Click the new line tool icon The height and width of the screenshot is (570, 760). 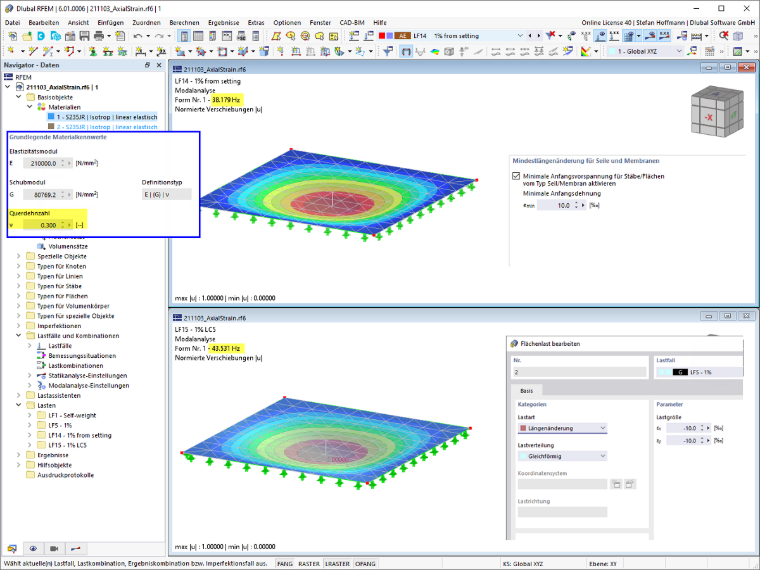(x=33, y=51)
